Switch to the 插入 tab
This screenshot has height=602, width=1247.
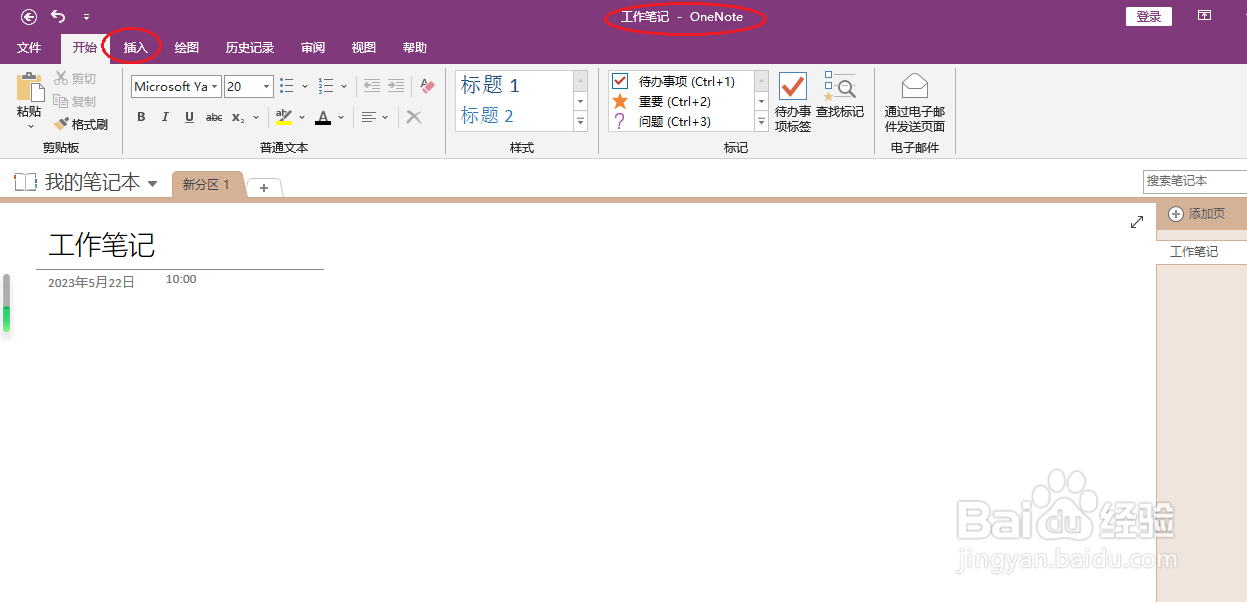[135, 48]
